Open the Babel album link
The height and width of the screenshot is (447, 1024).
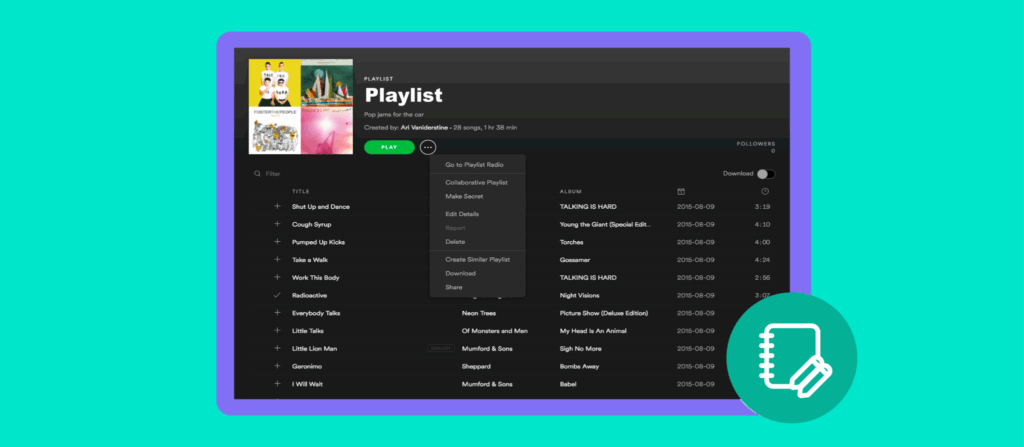tap(568, 384)
